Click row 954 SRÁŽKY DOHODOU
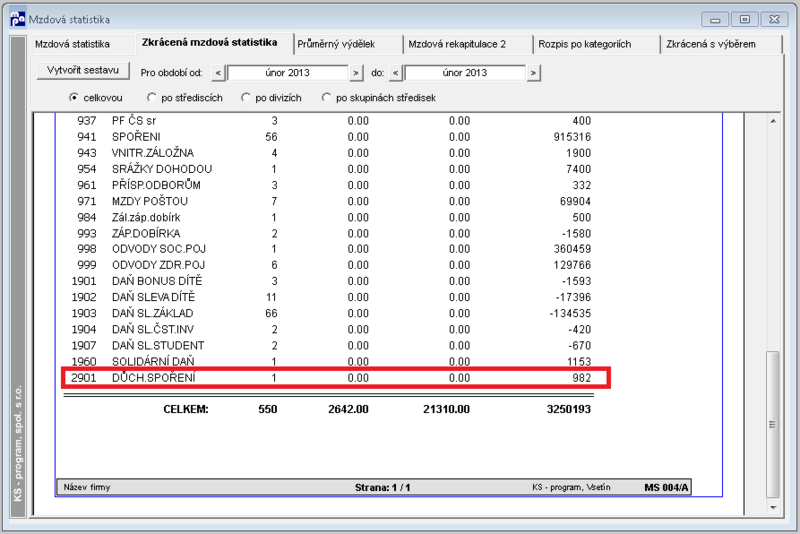 click(x=334, y=169)
